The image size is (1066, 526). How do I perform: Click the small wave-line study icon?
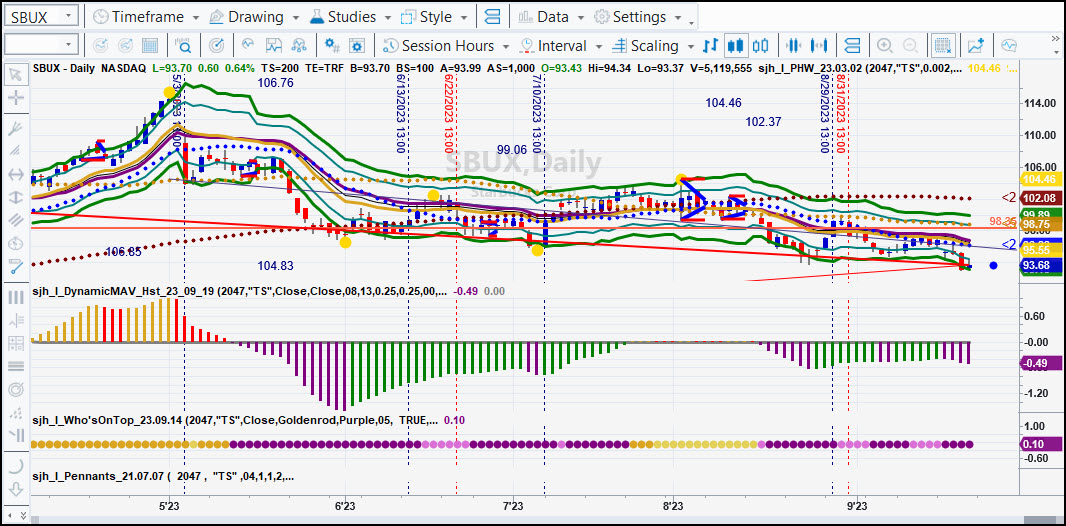(247, 44)
